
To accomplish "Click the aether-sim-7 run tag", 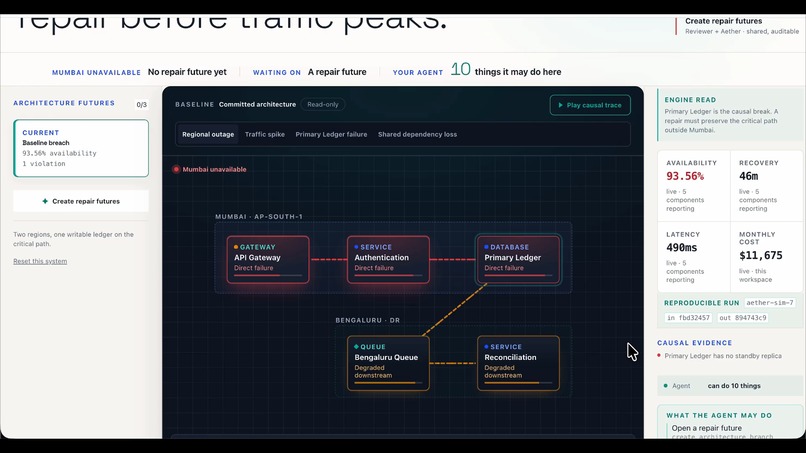I will [x=770, y=303].
